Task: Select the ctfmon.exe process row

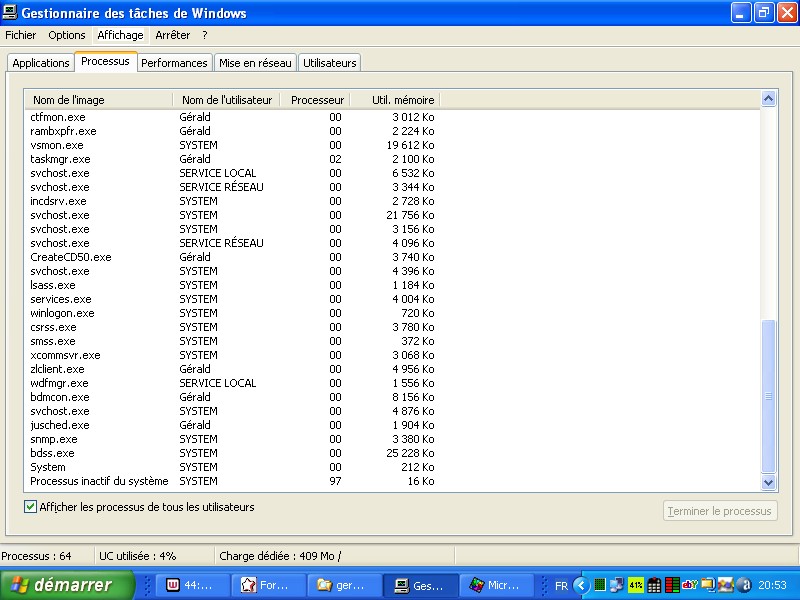Action: [x=232, y=117]
